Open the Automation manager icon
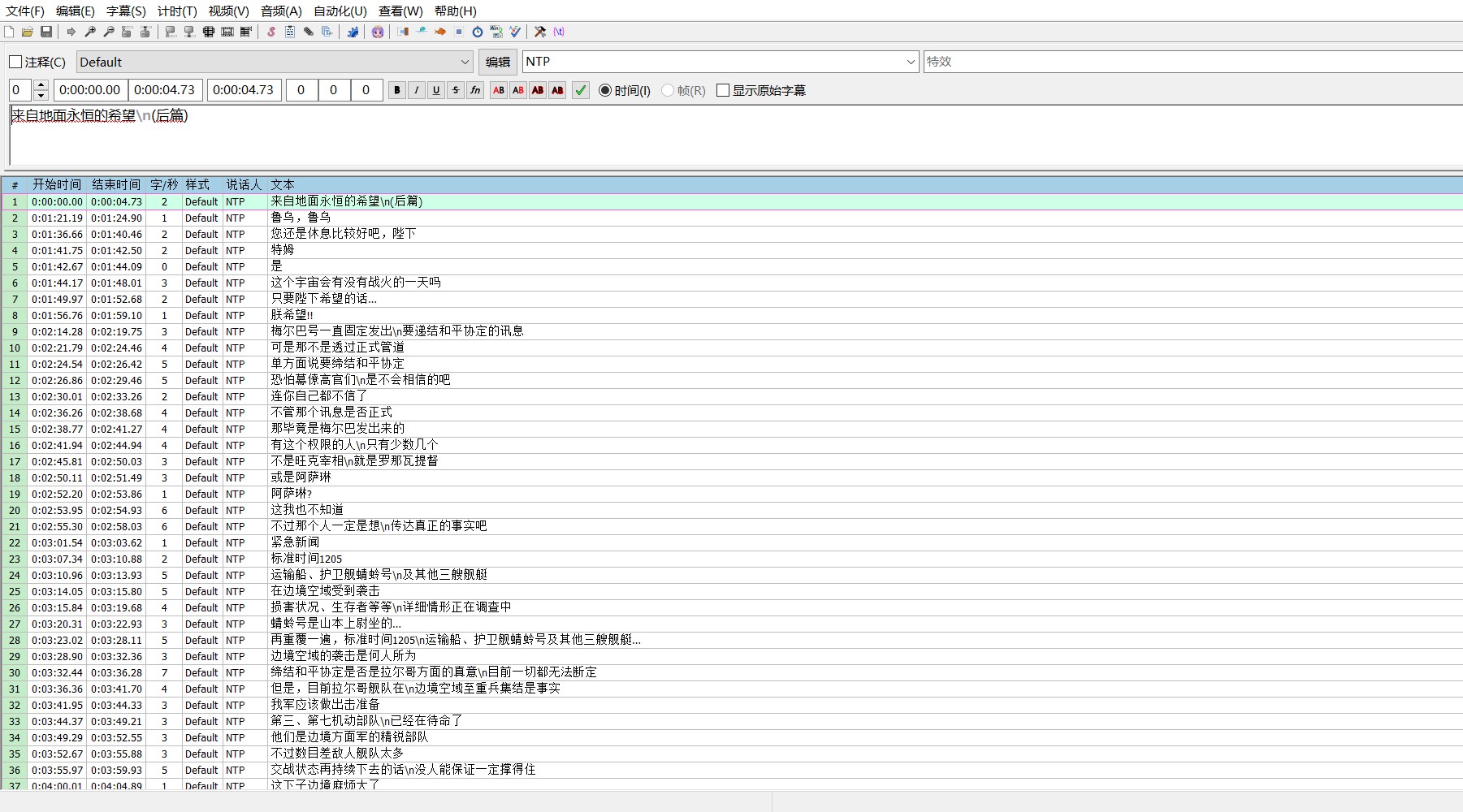This screenshot has width=1463, height=812. click(x=353, y=32)
